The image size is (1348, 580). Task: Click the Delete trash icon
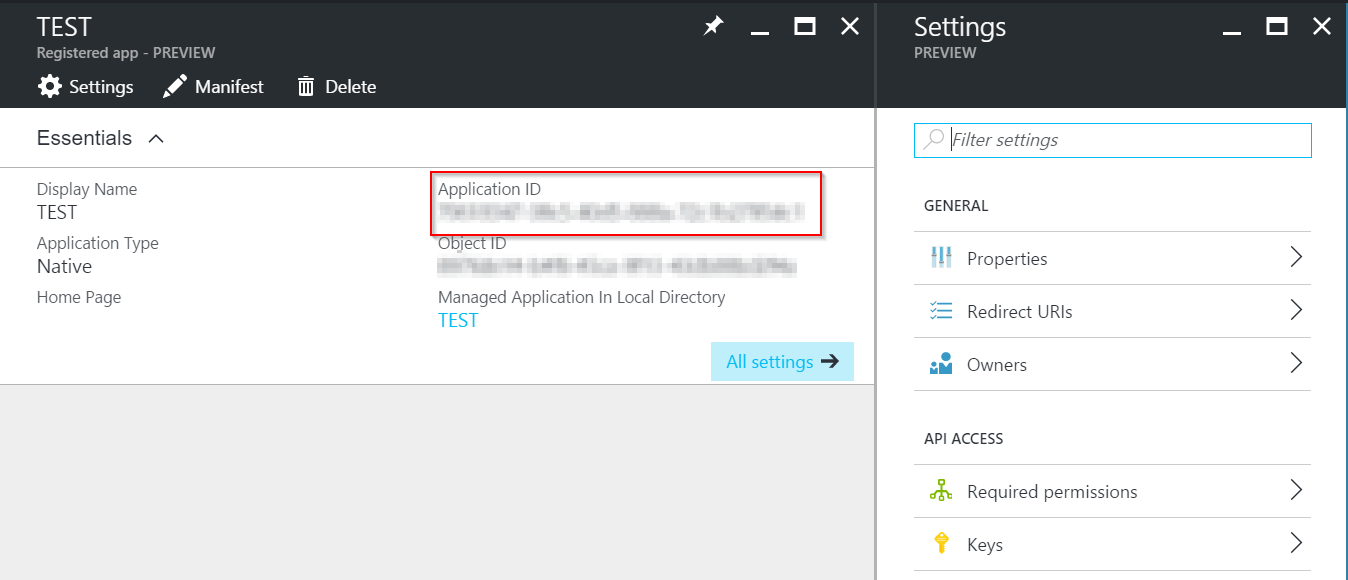(x=305, y=87)
